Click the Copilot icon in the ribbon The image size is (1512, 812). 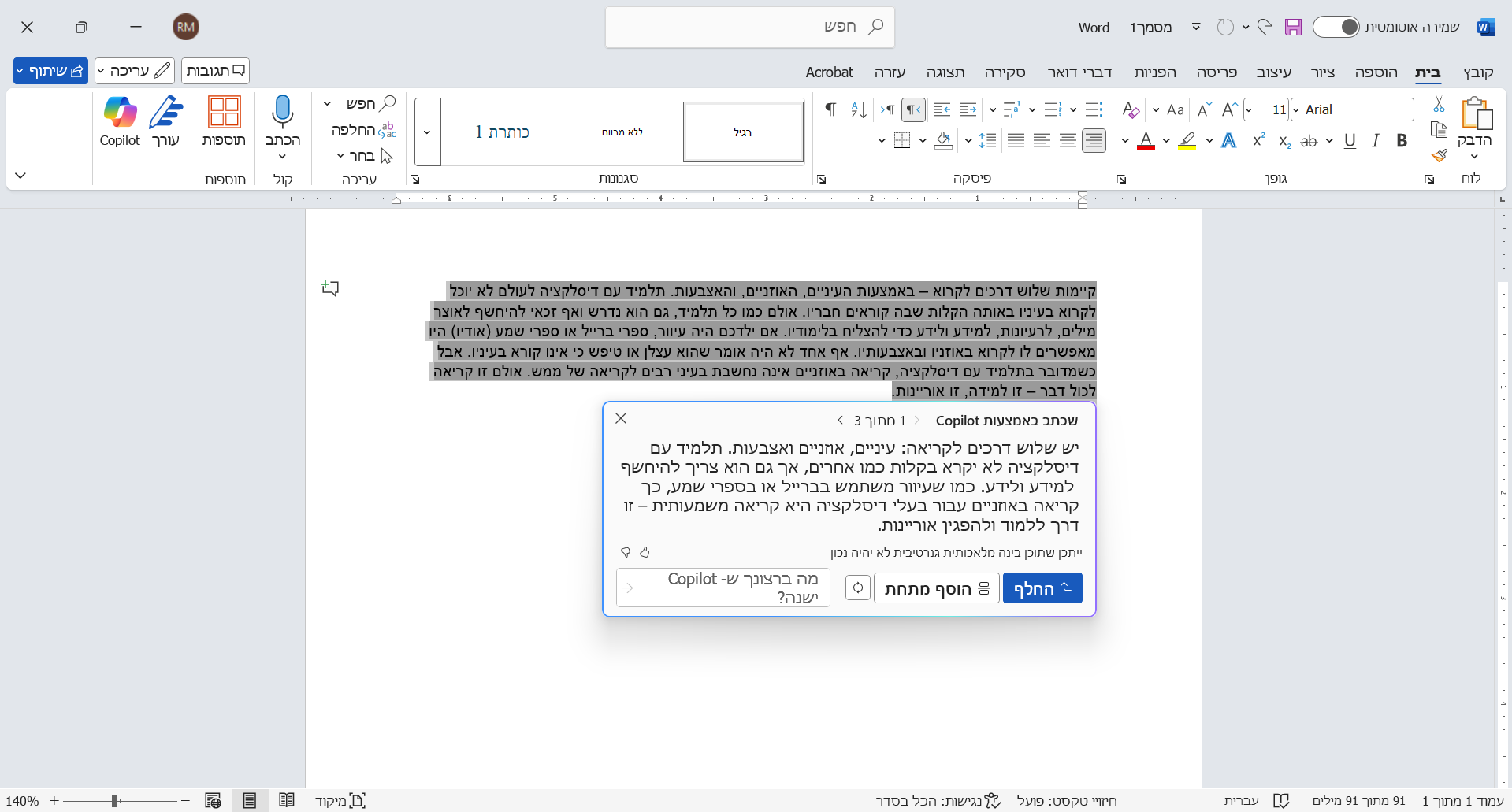pos(120,121)
